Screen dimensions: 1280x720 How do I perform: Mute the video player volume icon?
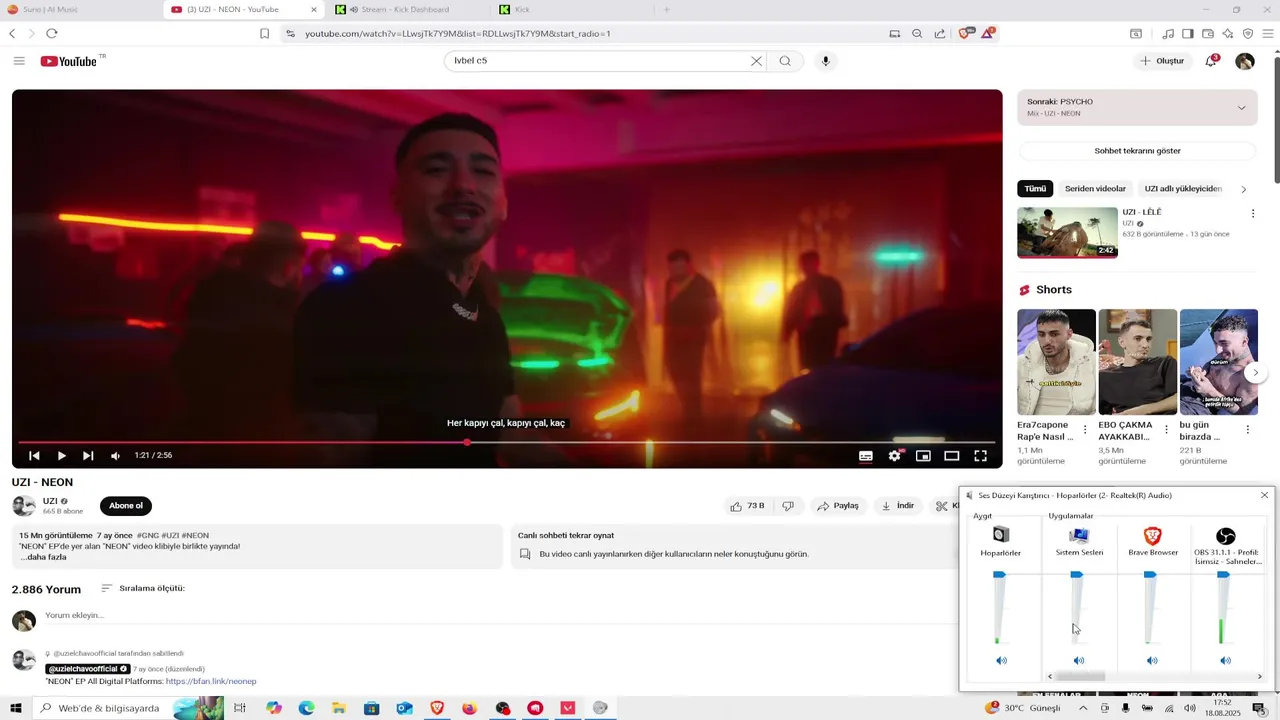(115, 456)
